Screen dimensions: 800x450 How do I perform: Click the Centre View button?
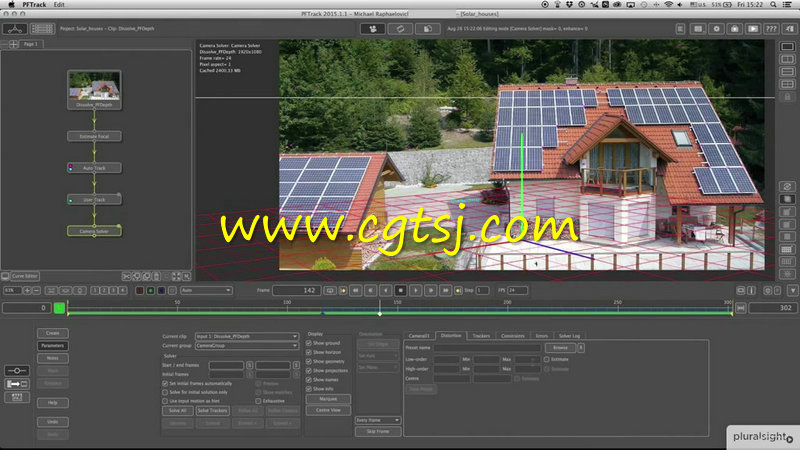328,410
